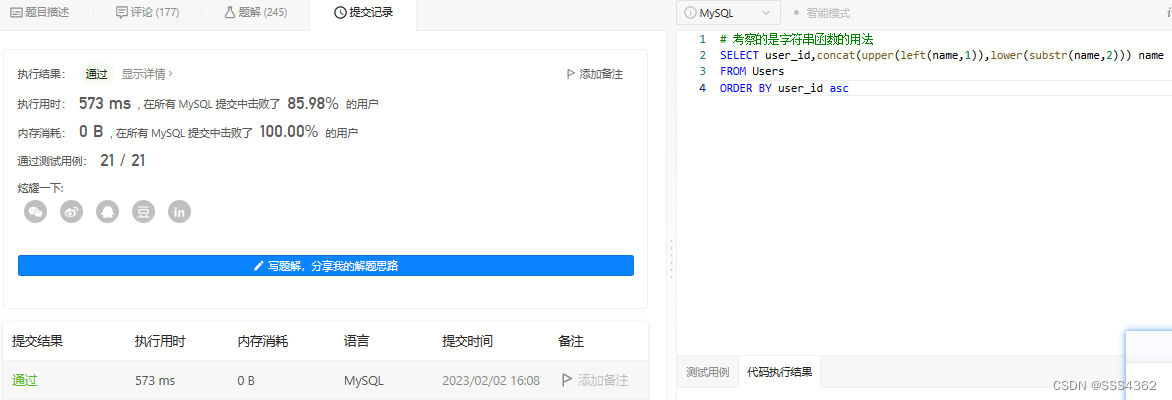1172x400 pixels.
Task: Click 573 ms in the submissions row
Action: pos(155,381)
